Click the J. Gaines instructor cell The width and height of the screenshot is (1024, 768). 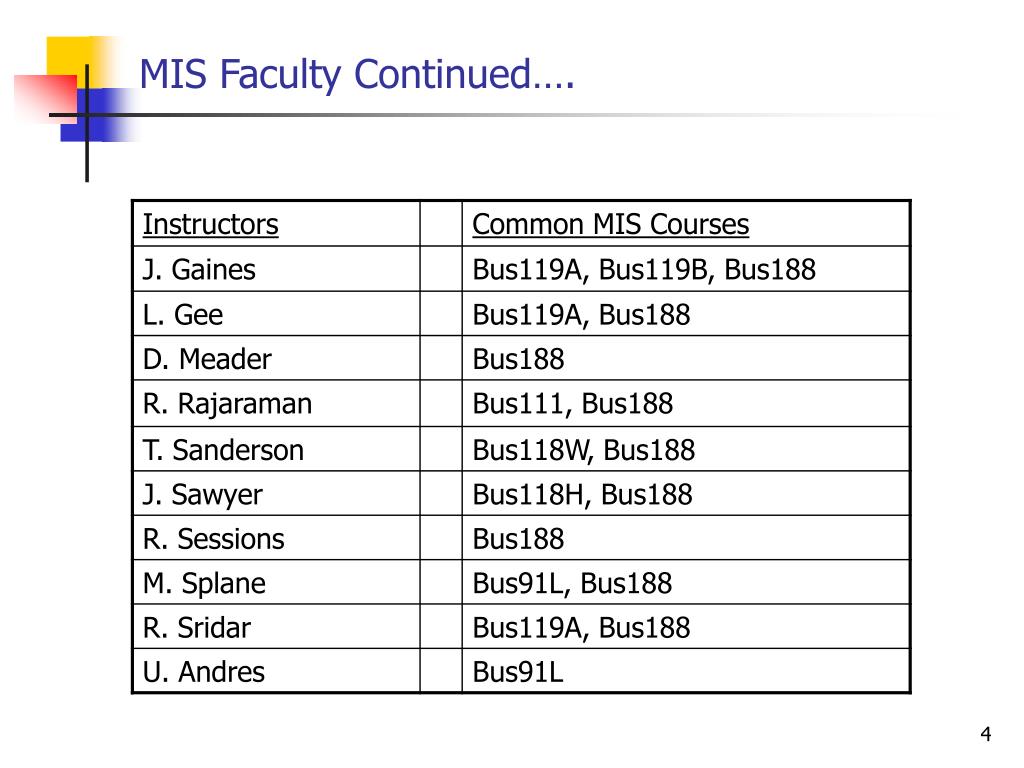click(276, 269)
